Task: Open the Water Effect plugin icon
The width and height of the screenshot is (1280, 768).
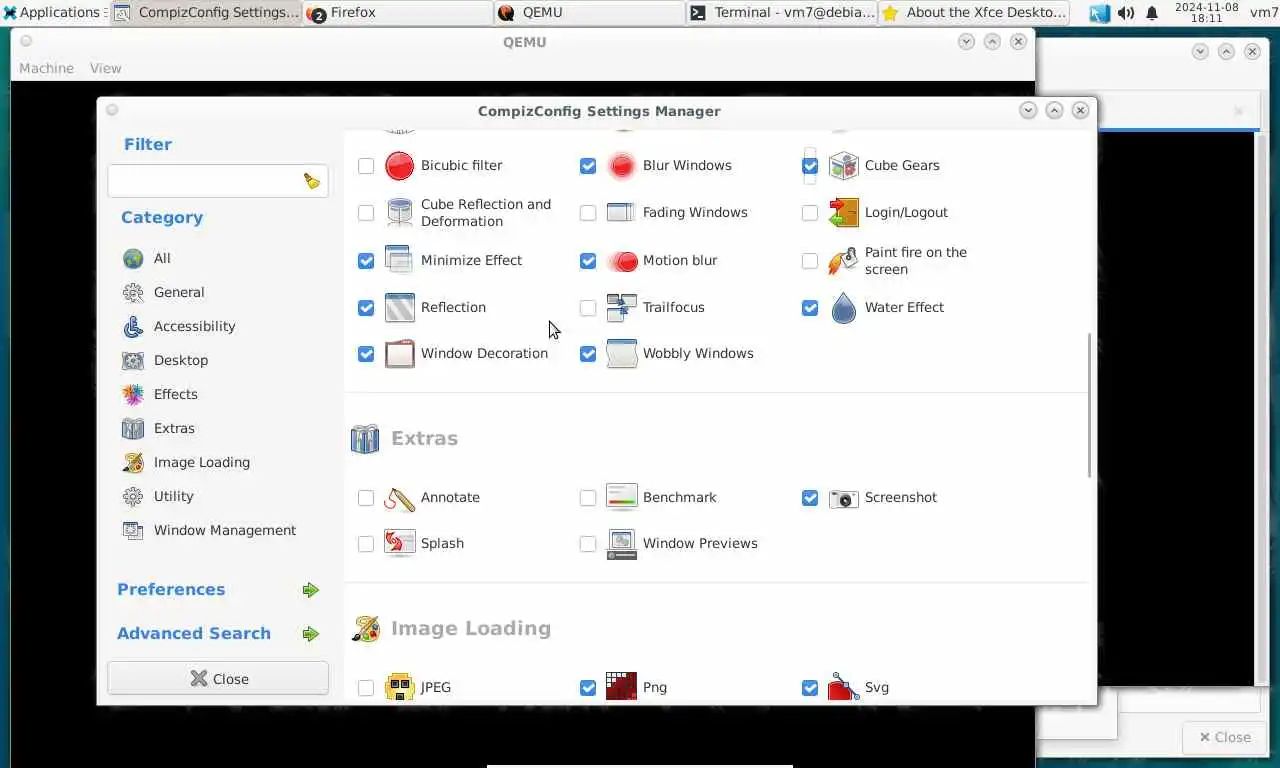Action: [x=843, y=308]
